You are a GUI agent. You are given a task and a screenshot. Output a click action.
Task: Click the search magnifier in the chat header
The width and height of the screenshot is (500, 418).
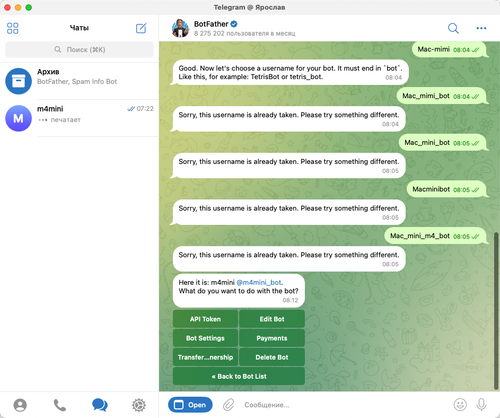(x=453, y=28)
